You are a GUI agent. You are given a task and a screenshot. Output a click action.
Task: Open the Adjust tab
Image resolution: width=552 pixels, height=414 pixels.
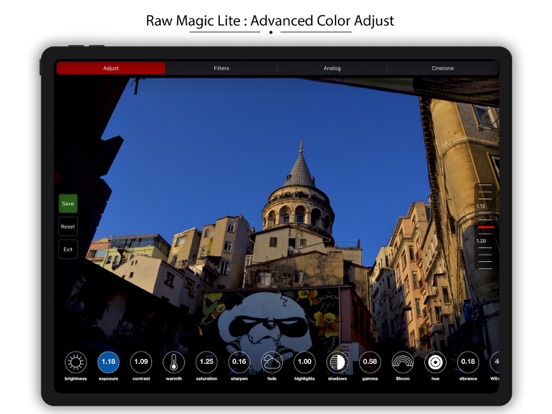[x=111, y=68]
